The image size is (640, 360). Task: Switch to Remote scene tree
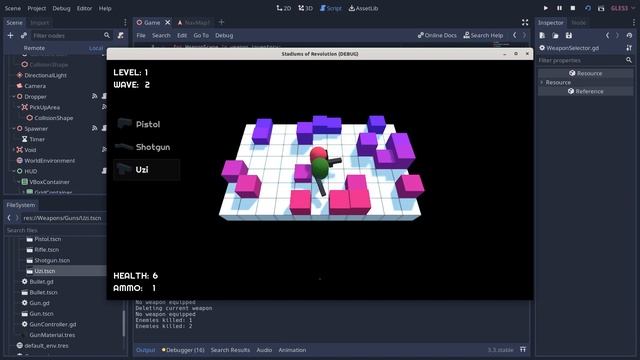point(34,48)
